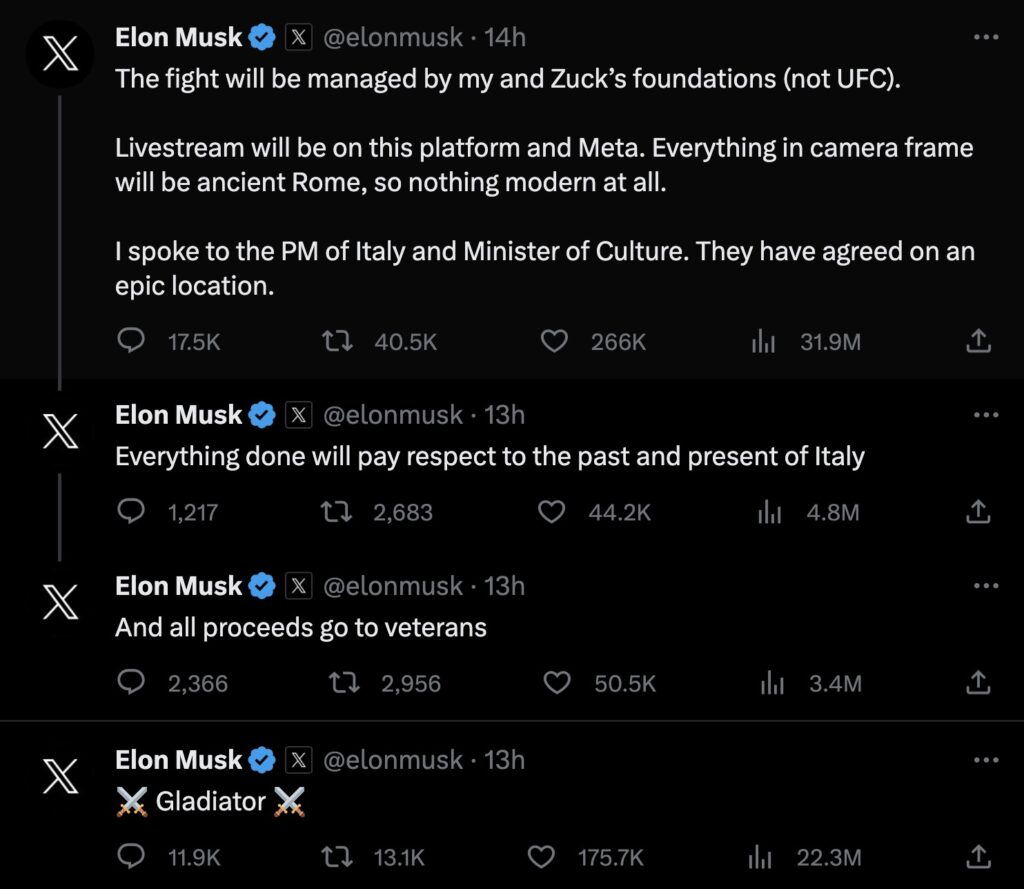This screenshot has width=1024, height=889.
Task: Click X affiliation badge on veterans tweet
Action: [x=298, y=586]
